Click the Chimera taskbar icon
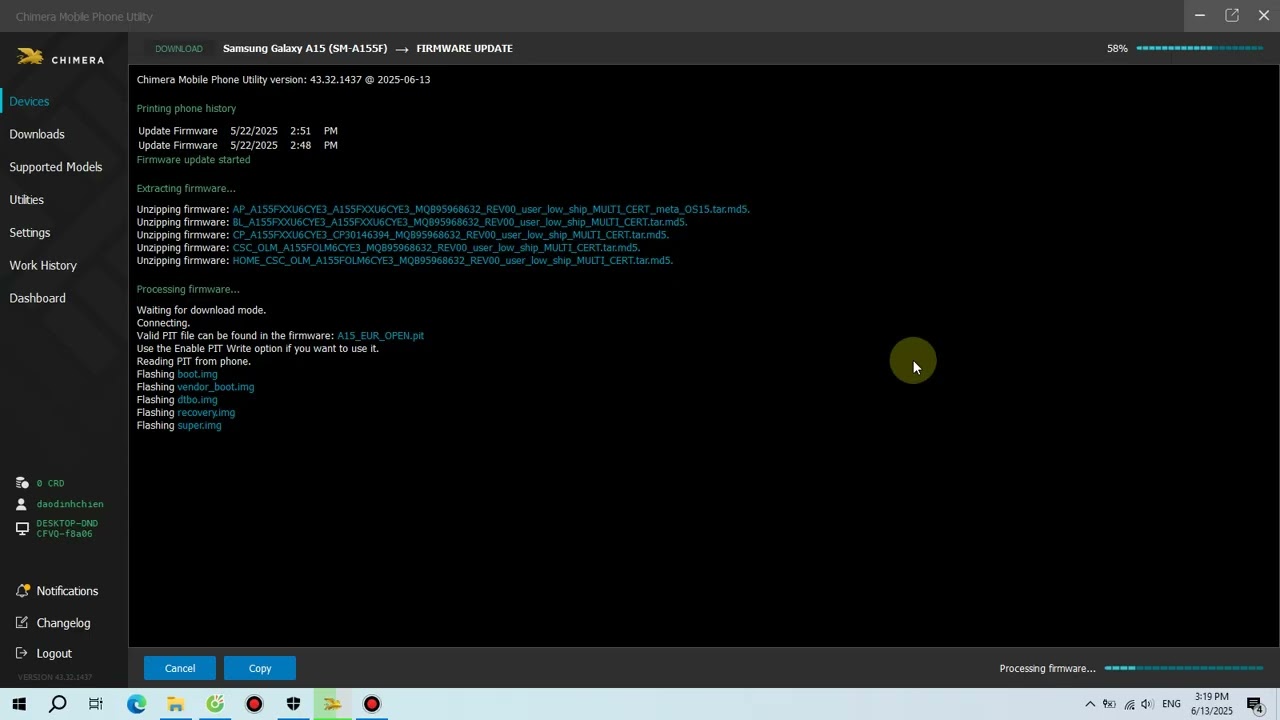Viewport: 1280px width, 720px height. (x=332, y=704)
